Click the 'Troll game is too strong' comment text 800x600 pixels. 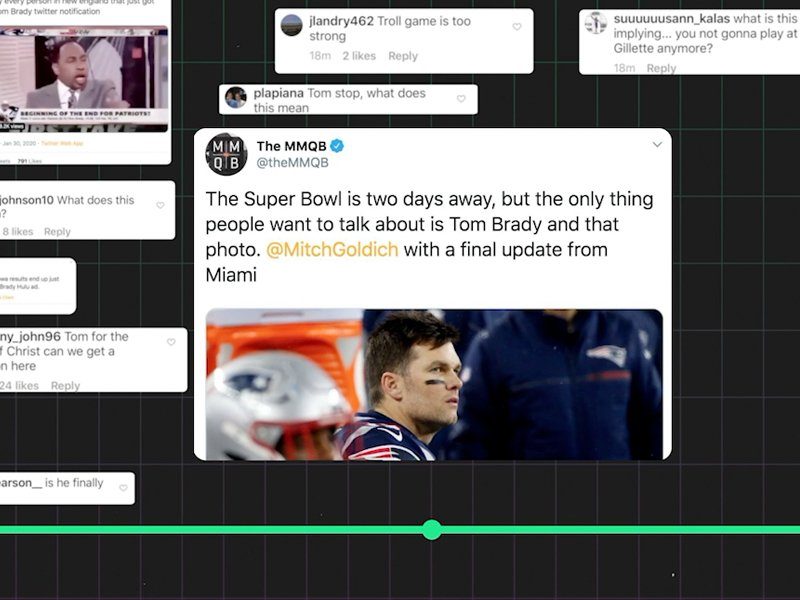point(390,29)
